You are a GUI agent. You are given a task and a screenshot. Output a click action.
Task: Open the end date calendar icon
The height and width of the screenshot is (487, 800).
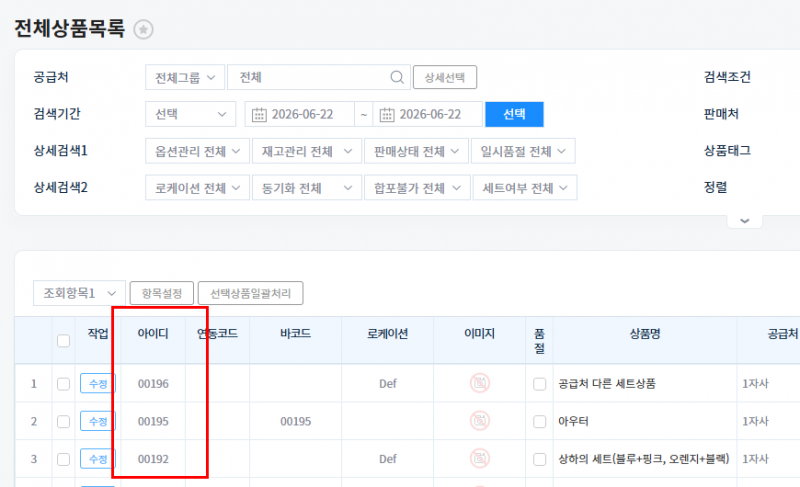point(387,114)
